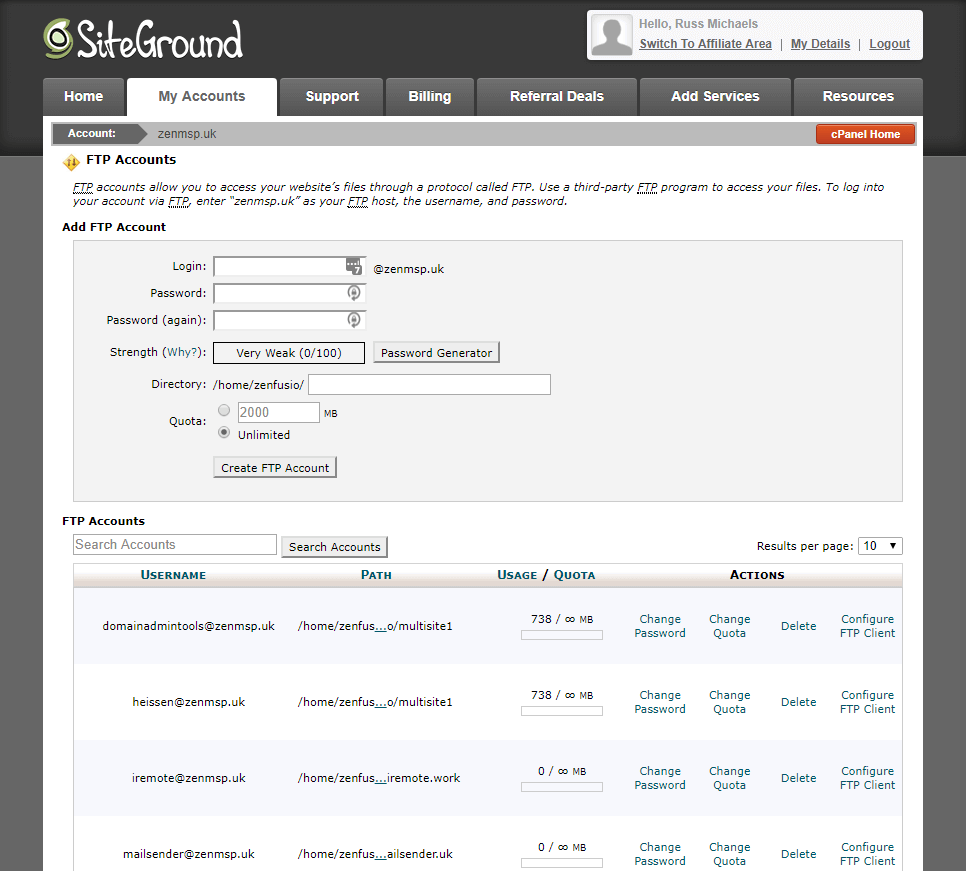Configure FTP Client for heissen@zenmsp.uk
This screenshot has height=871, width=966.
click(x=867, y=702)
